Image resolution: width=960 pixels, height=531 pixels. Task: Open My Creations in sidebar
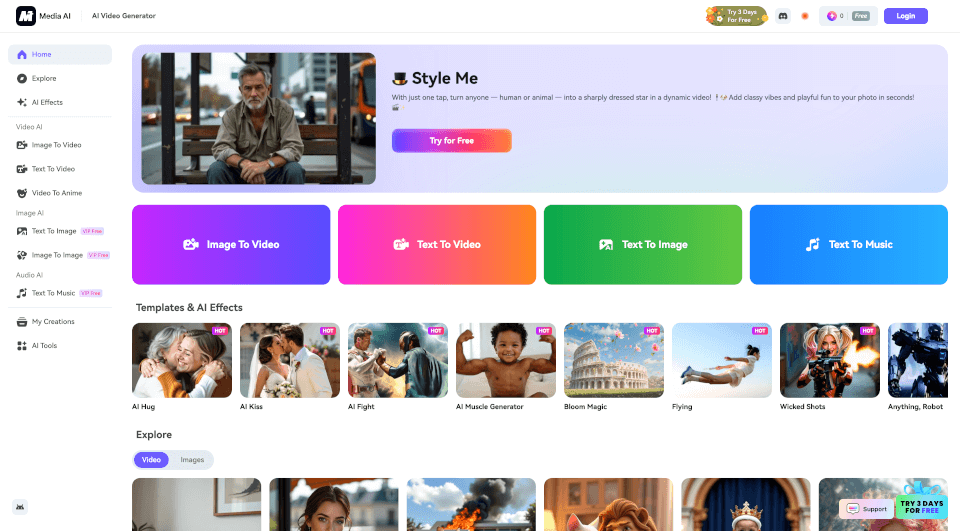(x=52, y=322)
